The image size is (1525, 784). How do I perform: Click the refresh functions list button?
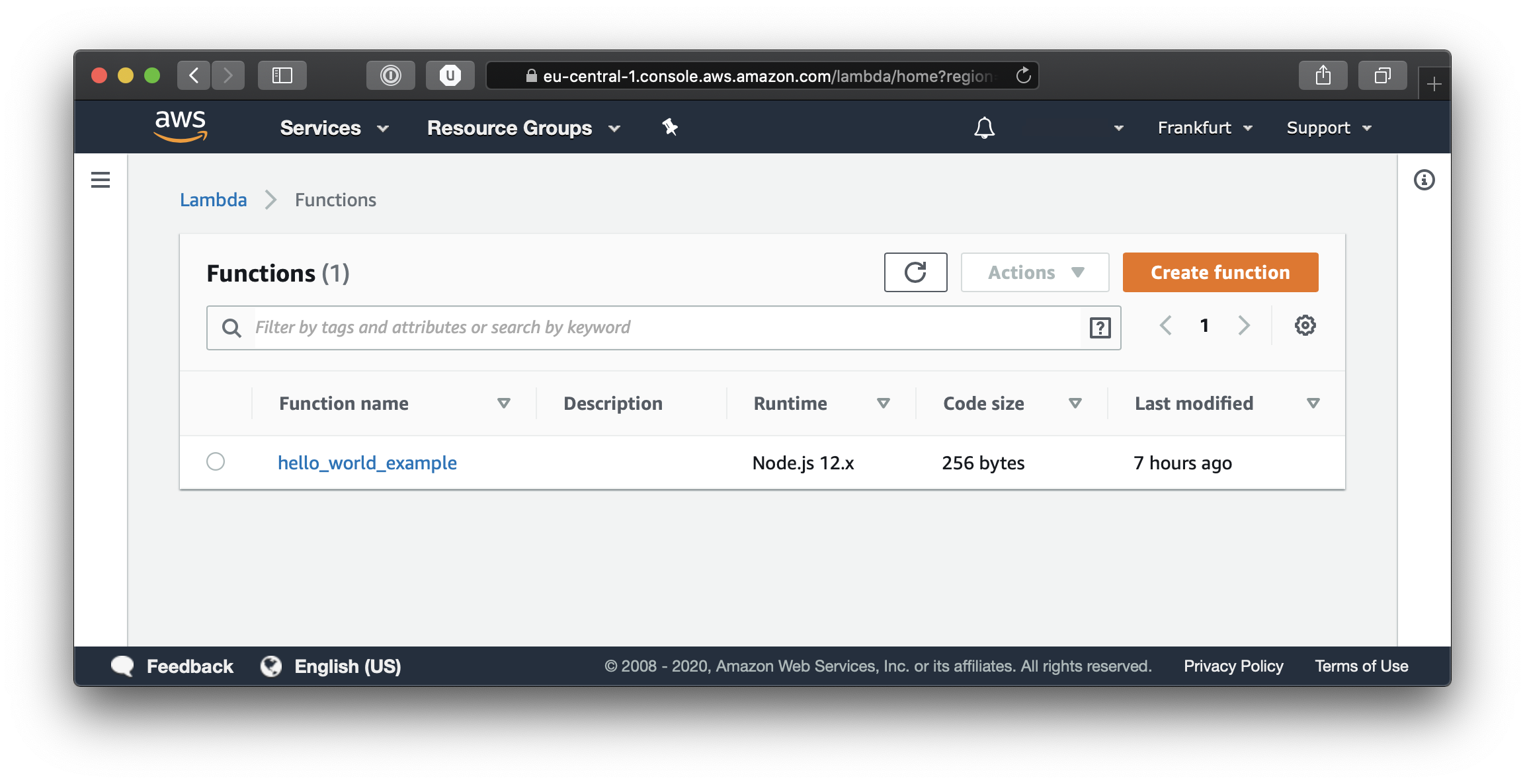[915, 272]
